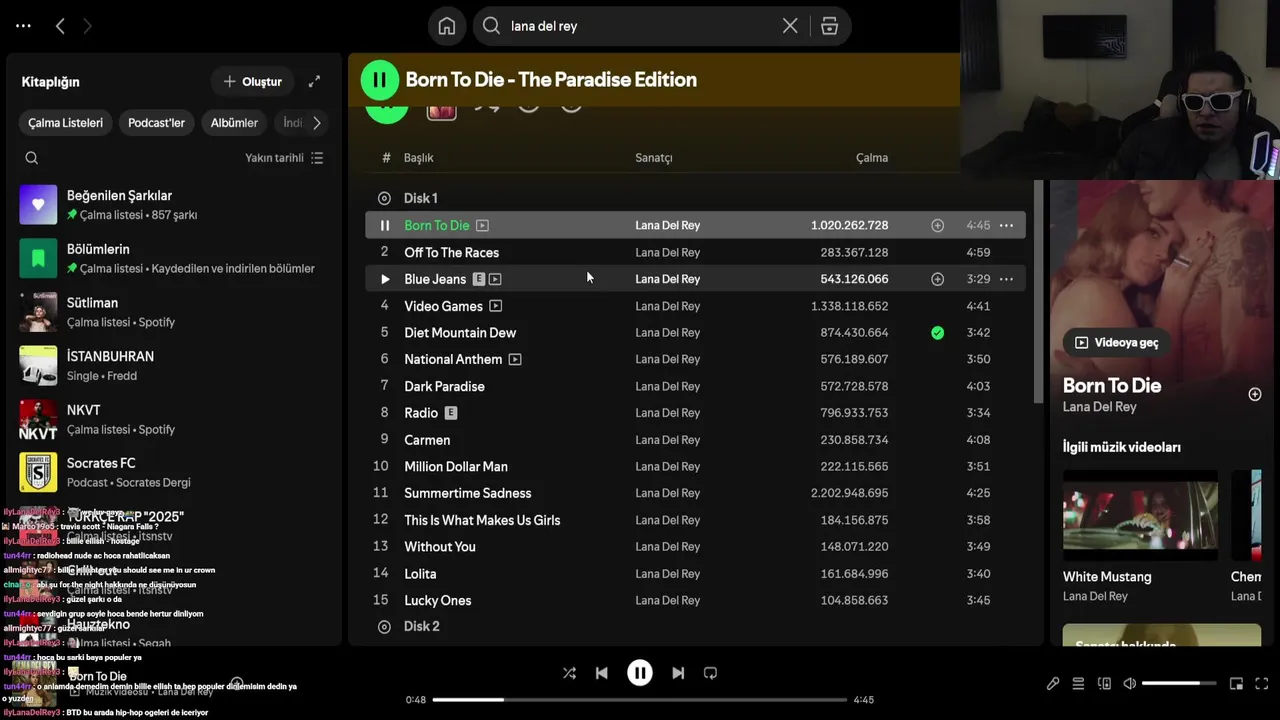Clear the search text with X
Screen dimensions: 1280x720
pos(790,26)
